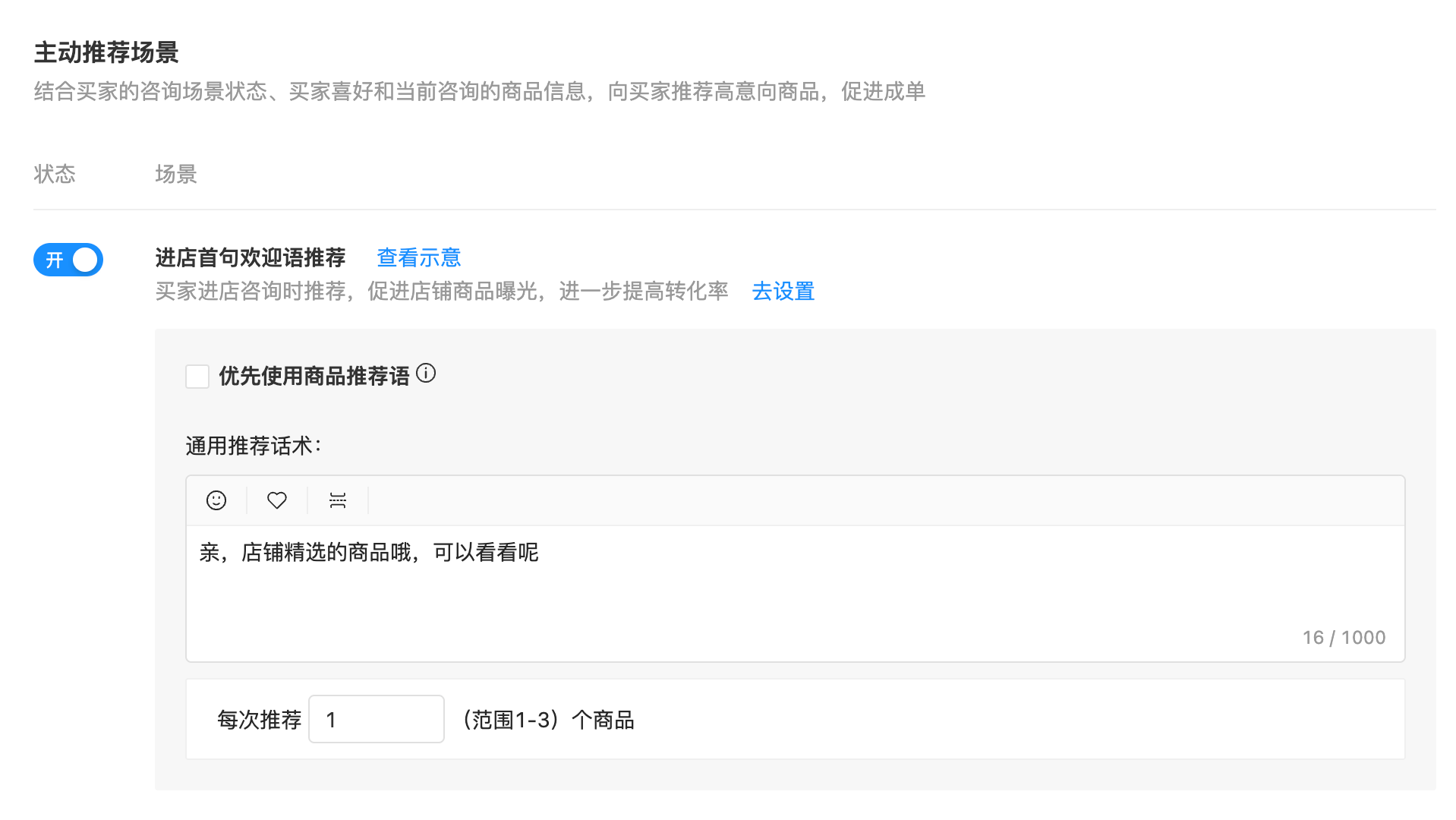Select the 状态 column header
Image resolution: width=1456 pixels, height=820 pixels.
click(55, 174)
